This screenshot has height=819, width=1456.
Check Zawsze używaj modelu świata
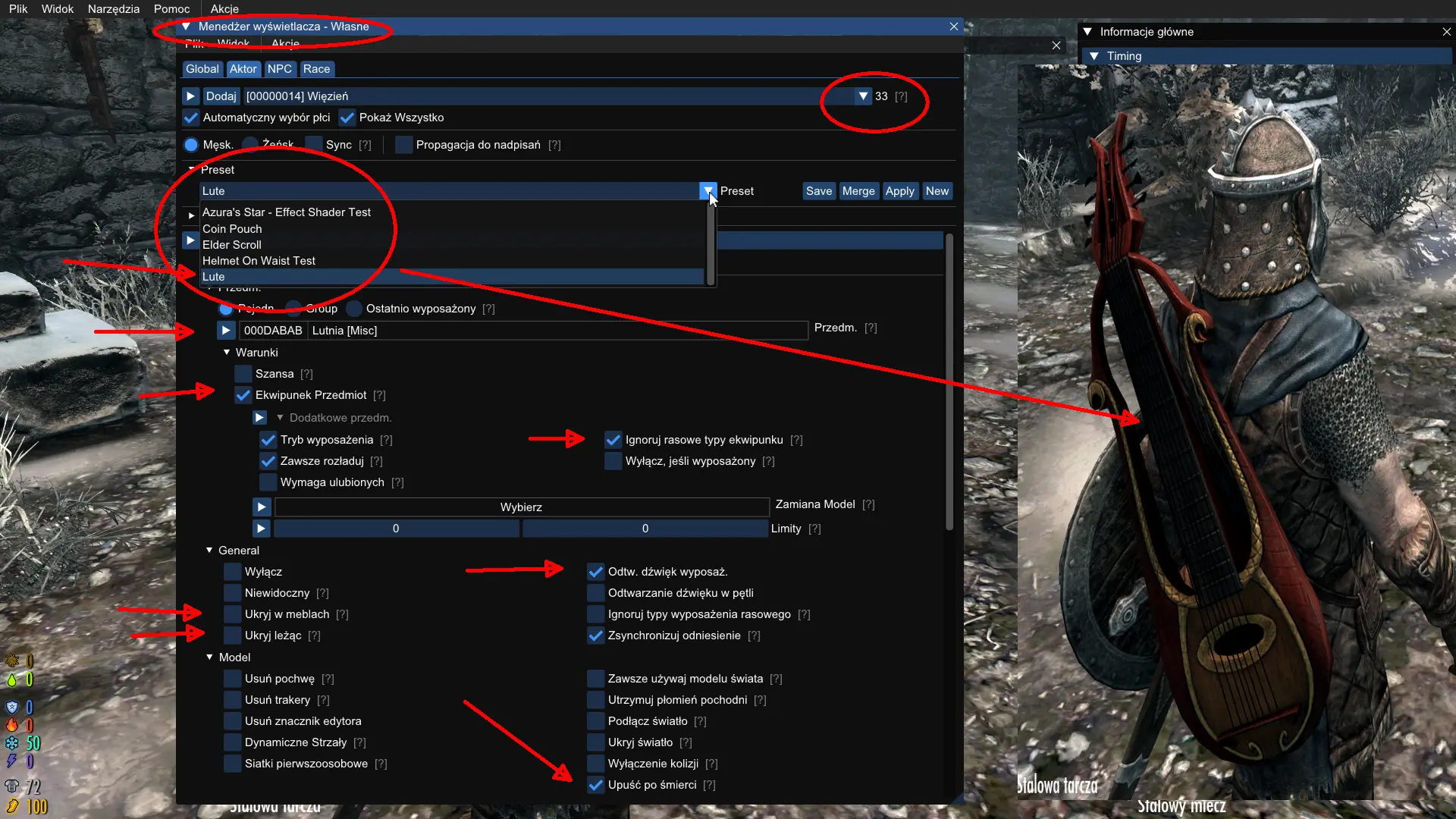[x=596, y=679]
